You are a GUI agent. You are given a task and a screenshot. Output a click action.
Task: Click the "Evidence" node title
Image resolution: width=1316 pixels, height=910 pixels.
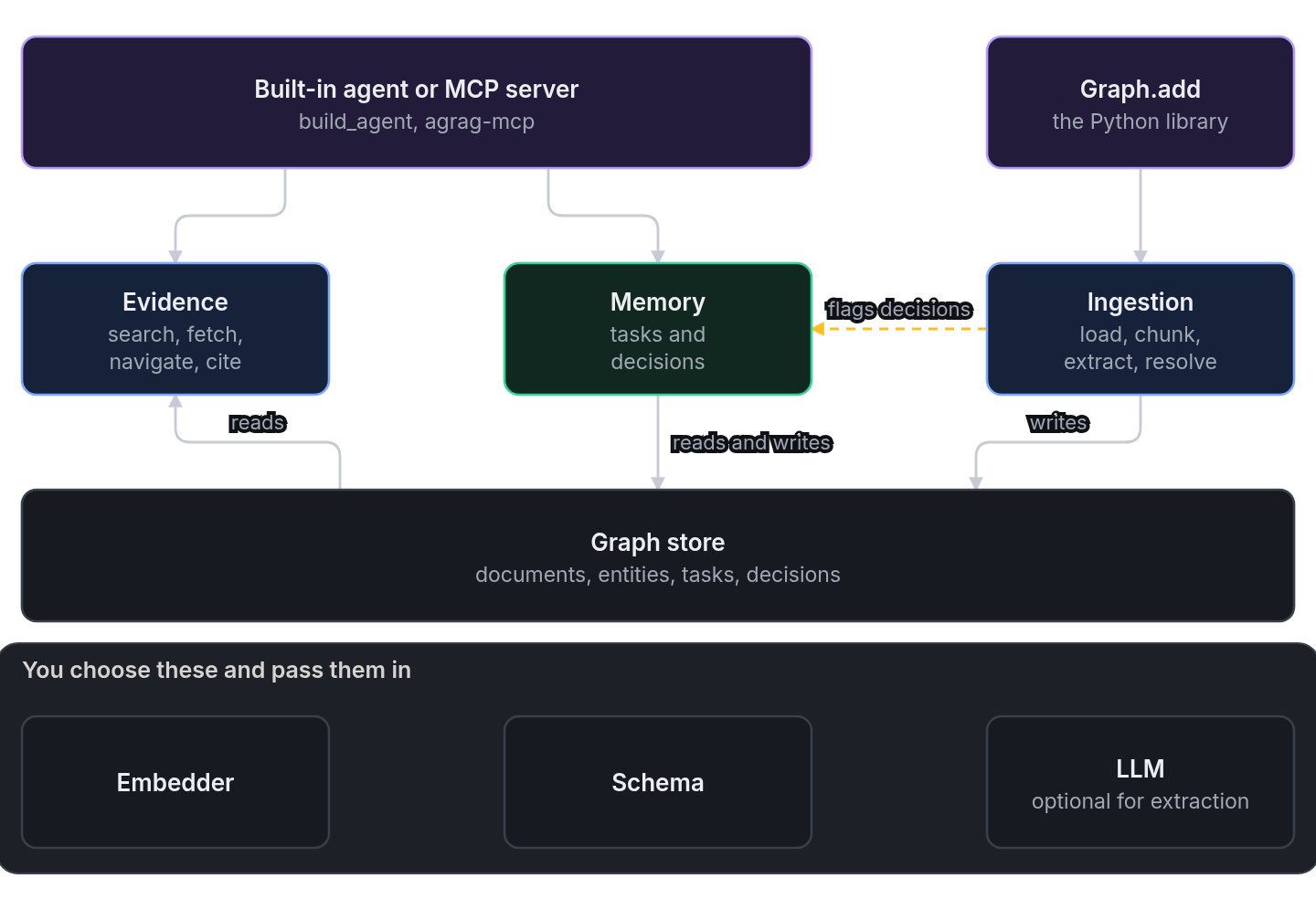pos(175,302)
